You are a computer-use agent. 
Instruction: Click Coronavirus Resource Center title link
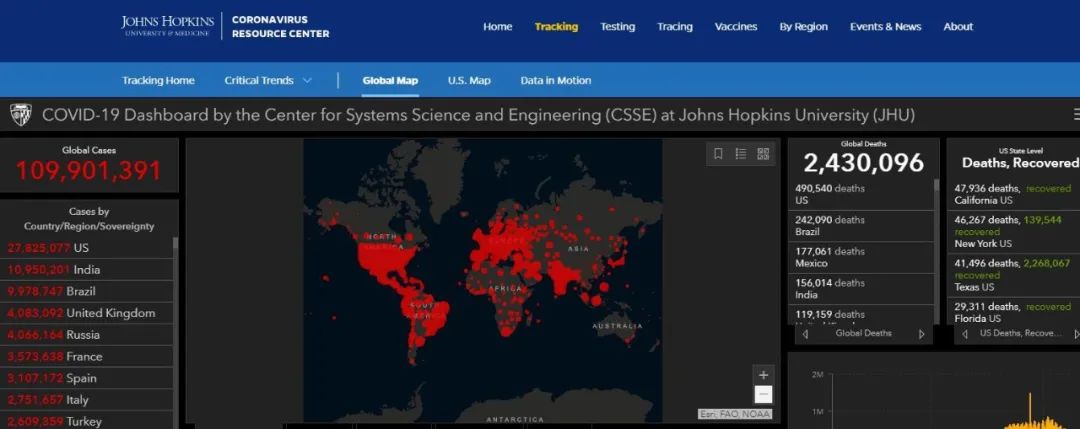pos(280,26)
